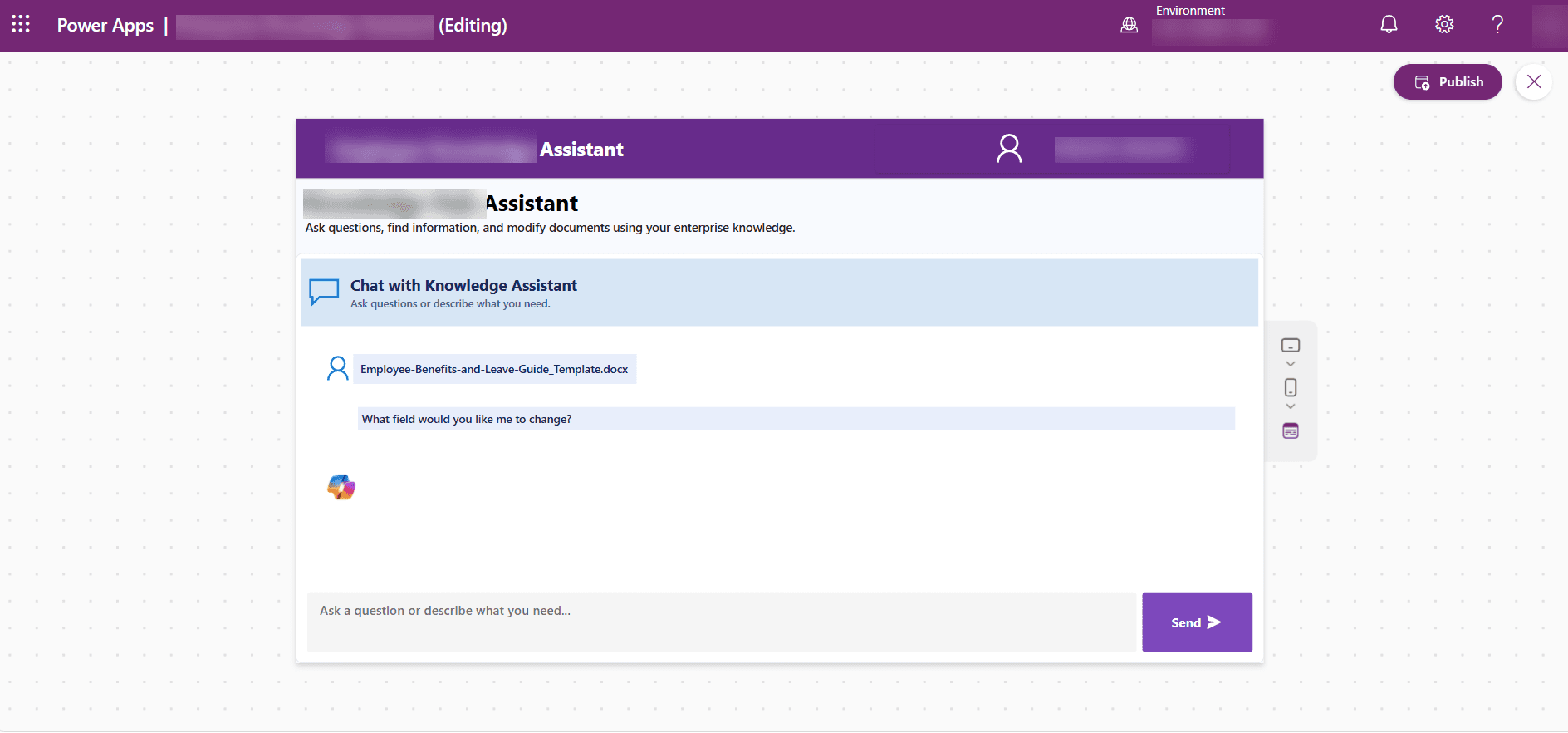The width and height of the screenshot is (1568, 733).
Task: Click the 'Ask questions or describe what you need.' subtitle
Action: pyautogui.click(x=450, y=304)
